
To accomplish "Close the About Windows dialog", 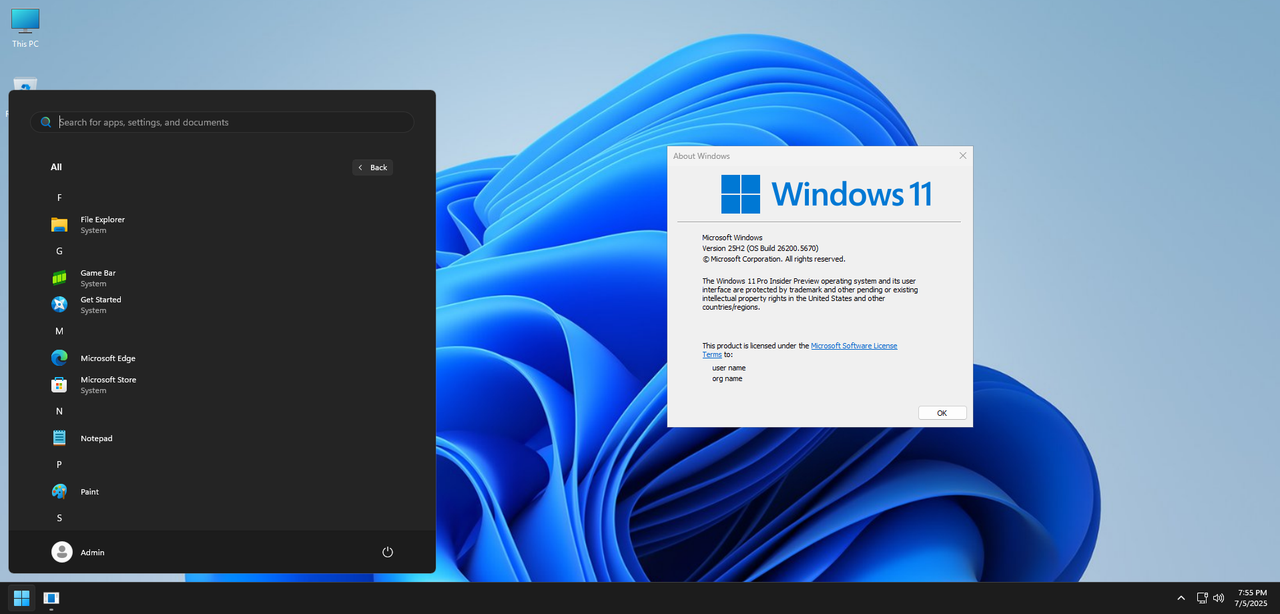I will tap(963, 155).
